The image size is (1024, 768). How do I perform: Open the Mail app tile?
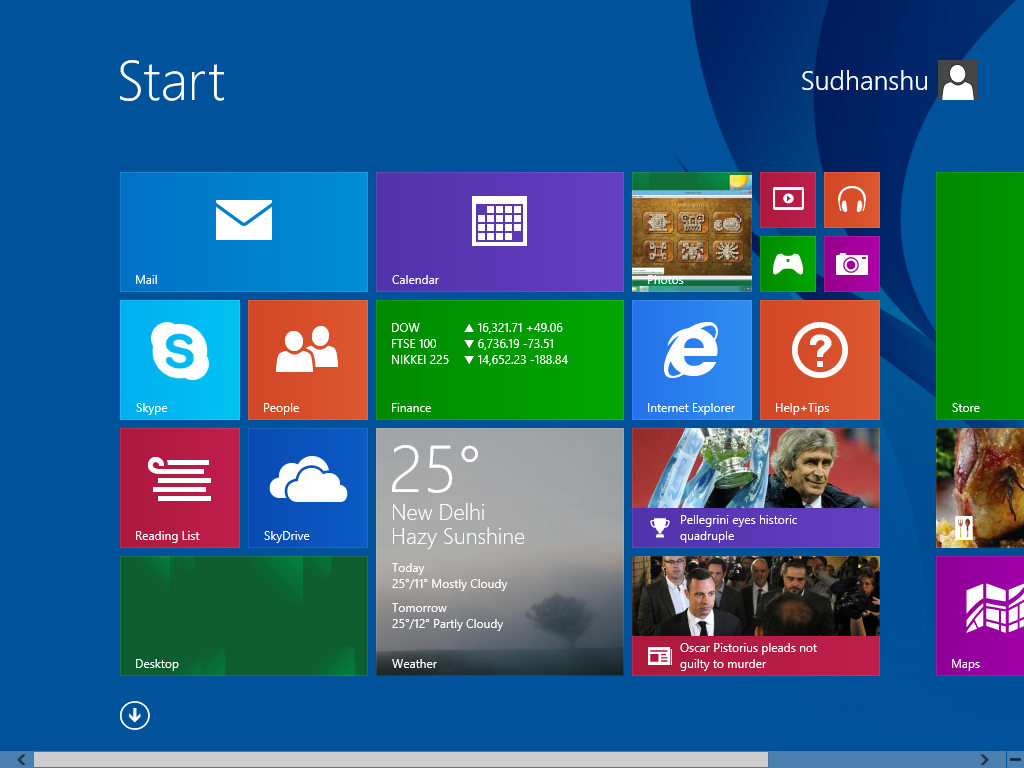(x=243, y=230)
